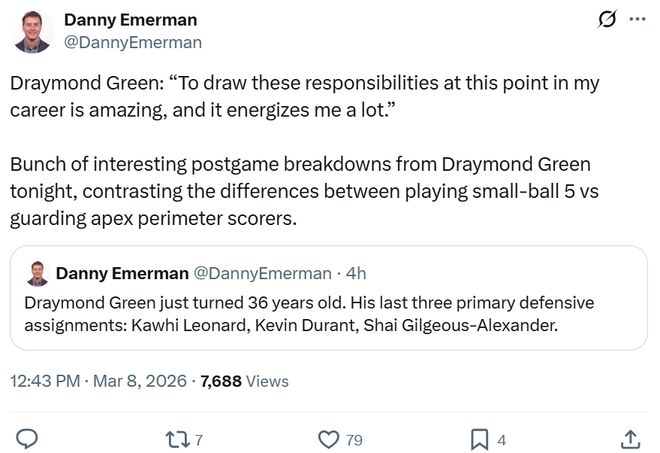Like the tweet with heart icon
Image resolution: width=660 pixels, height=453 pixels.
(327, 439)
